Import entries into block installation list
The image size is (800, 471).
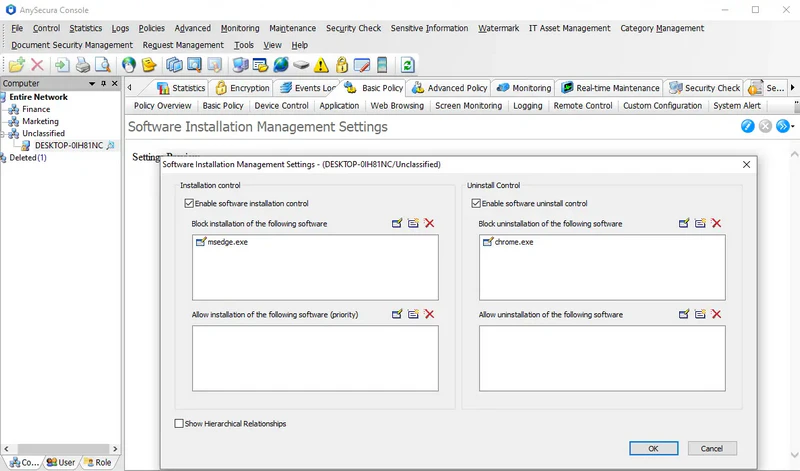[413, 223]
